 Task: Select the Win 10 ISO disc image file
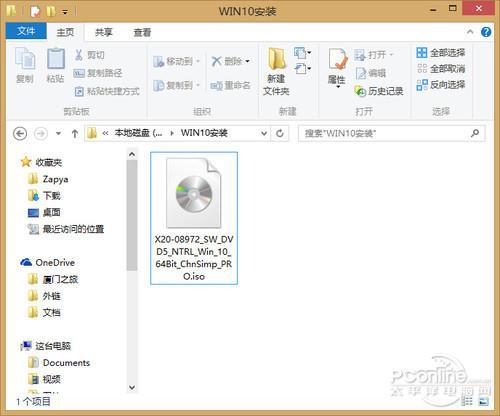coord(194,218)
